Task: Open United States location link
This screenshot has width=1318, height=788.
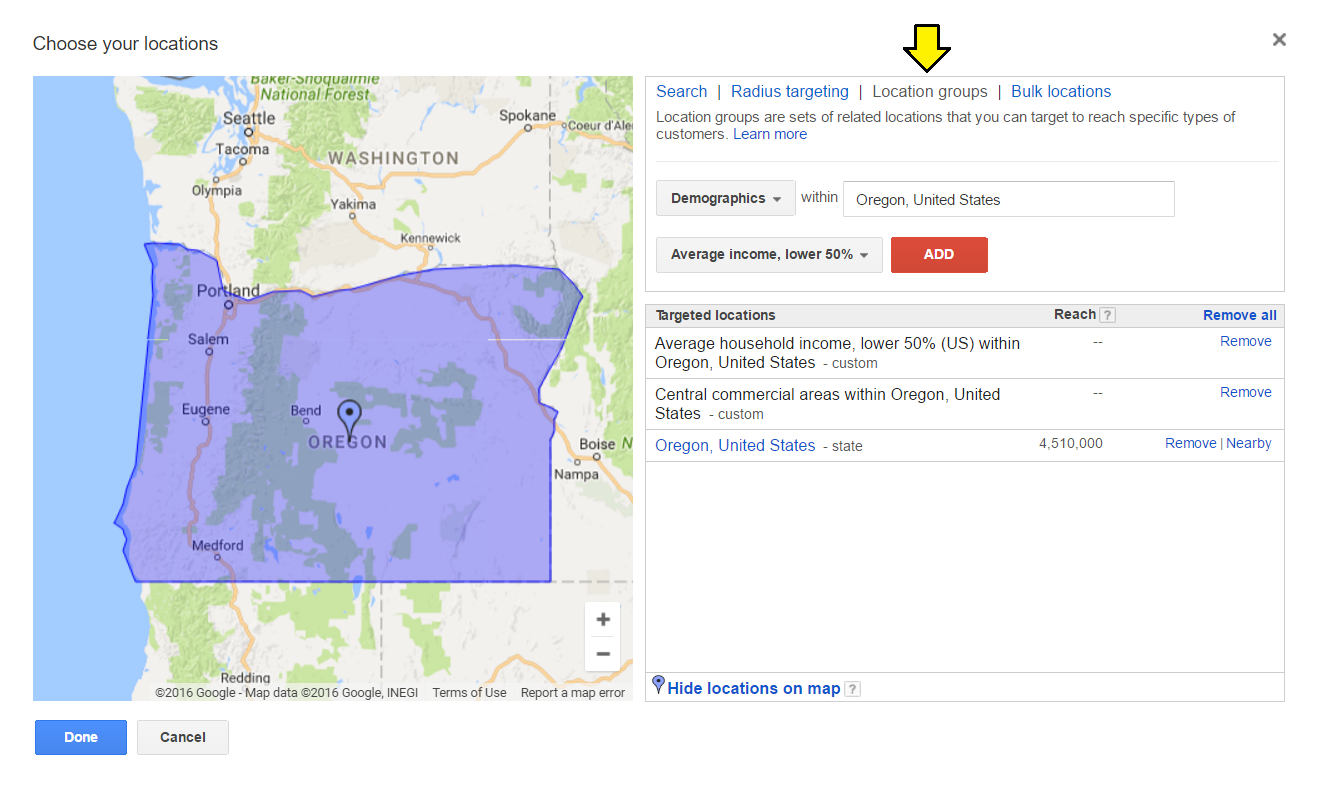Action: [x=767, y=446]
